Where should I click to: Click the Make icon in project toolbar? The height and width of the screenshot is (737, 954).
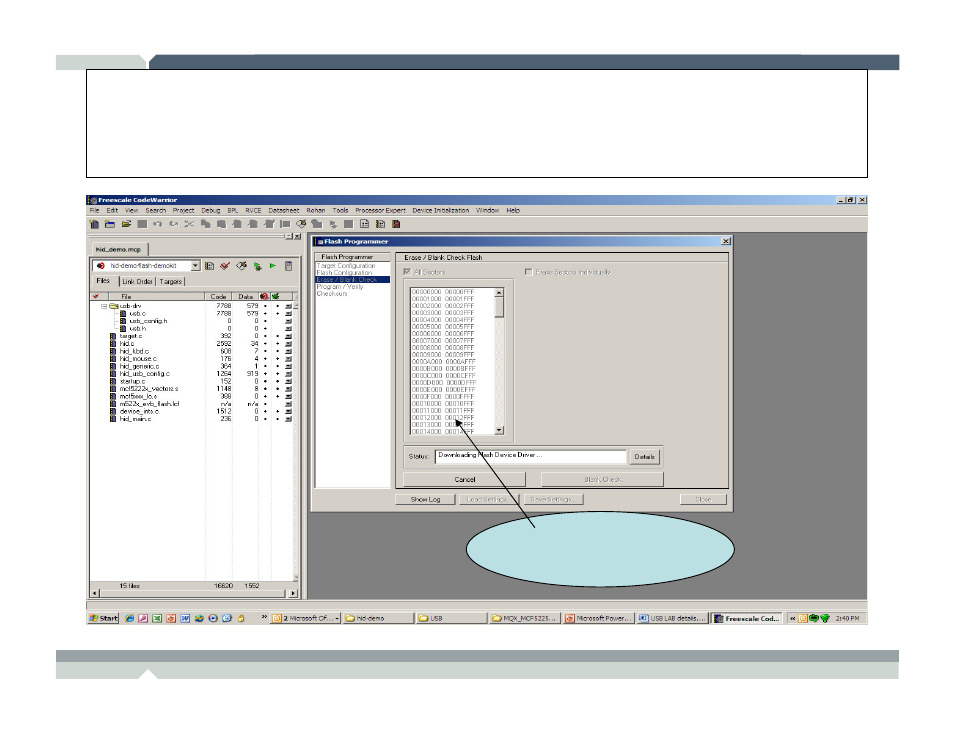pos(242,266)
